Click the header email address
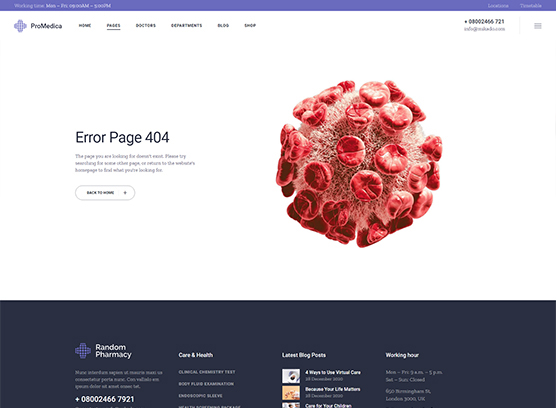The height and width of the screenshot is (408, 556). 484,29
